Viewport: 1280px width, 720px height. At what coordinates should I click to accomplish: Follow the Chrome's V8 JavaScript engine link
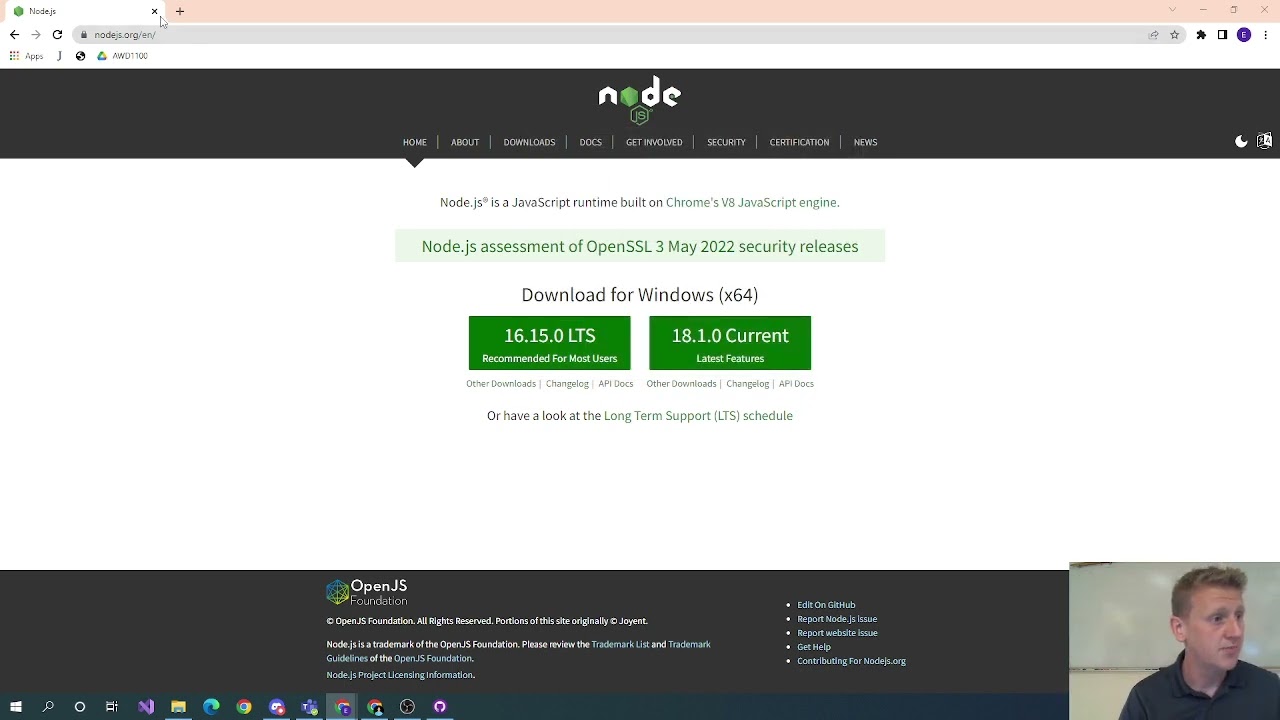pyautogui.click(x=752, y=202)
